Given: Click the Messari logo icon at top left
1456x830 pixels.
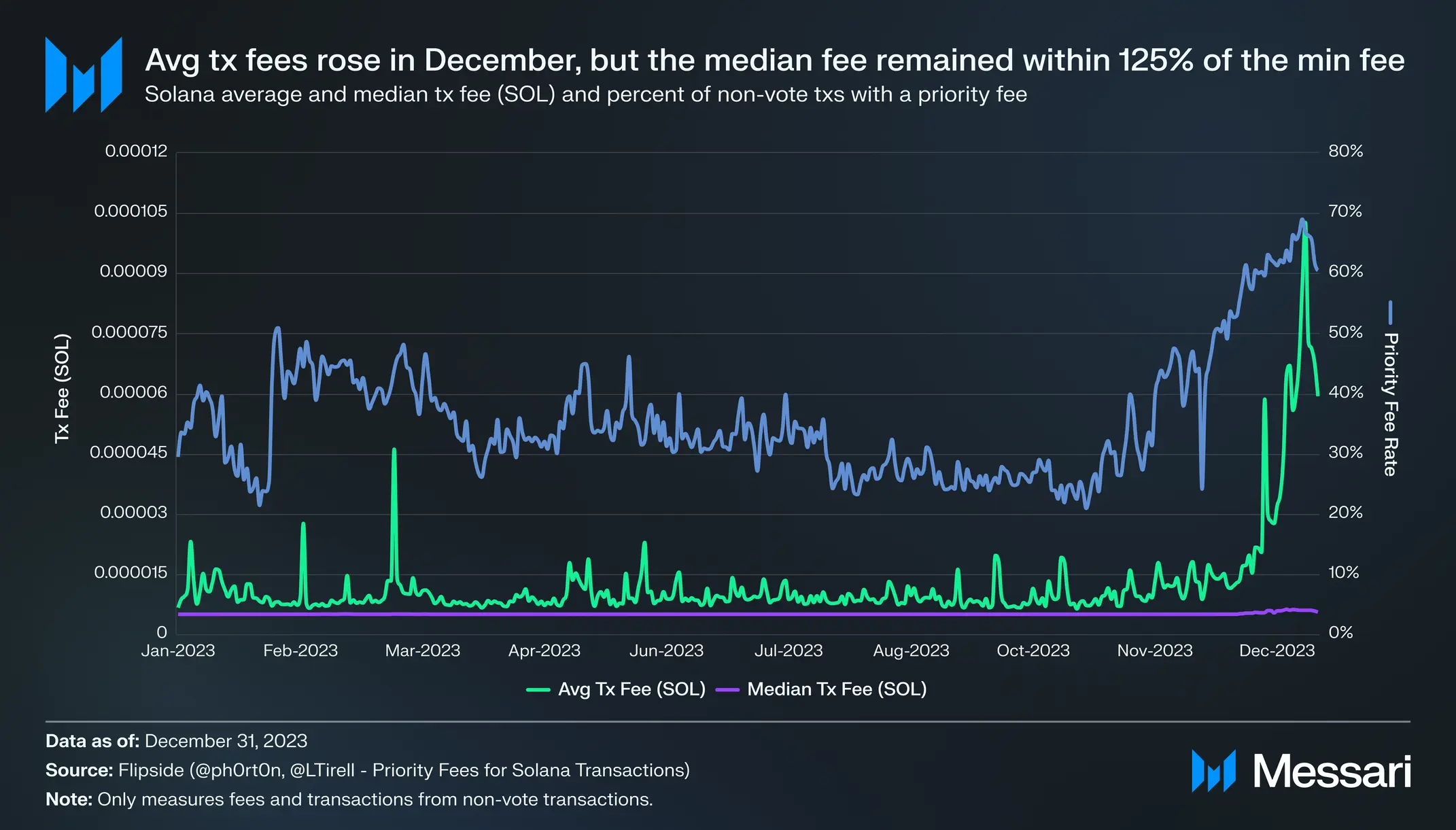Looking at the screenshot, I should click(x=84, y=75).
